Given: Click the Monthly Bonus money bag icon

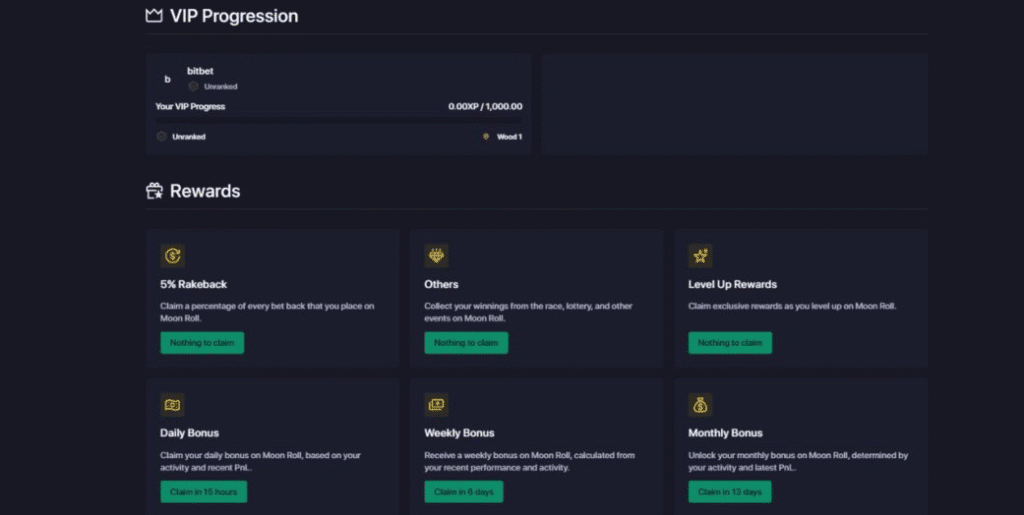Looking at the screenshot, I should pos(700,405).
